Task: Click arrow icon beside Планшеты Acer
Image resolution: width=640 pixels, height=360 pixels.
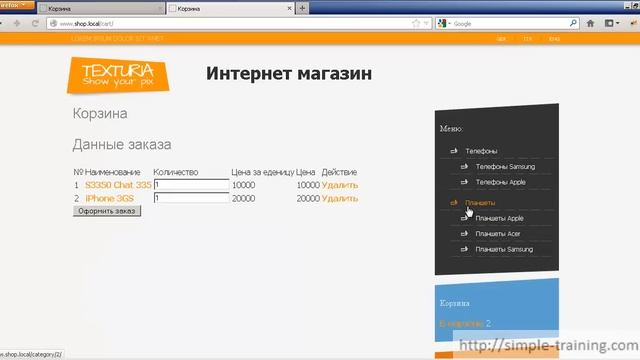Action: click(x=464, y=234)
